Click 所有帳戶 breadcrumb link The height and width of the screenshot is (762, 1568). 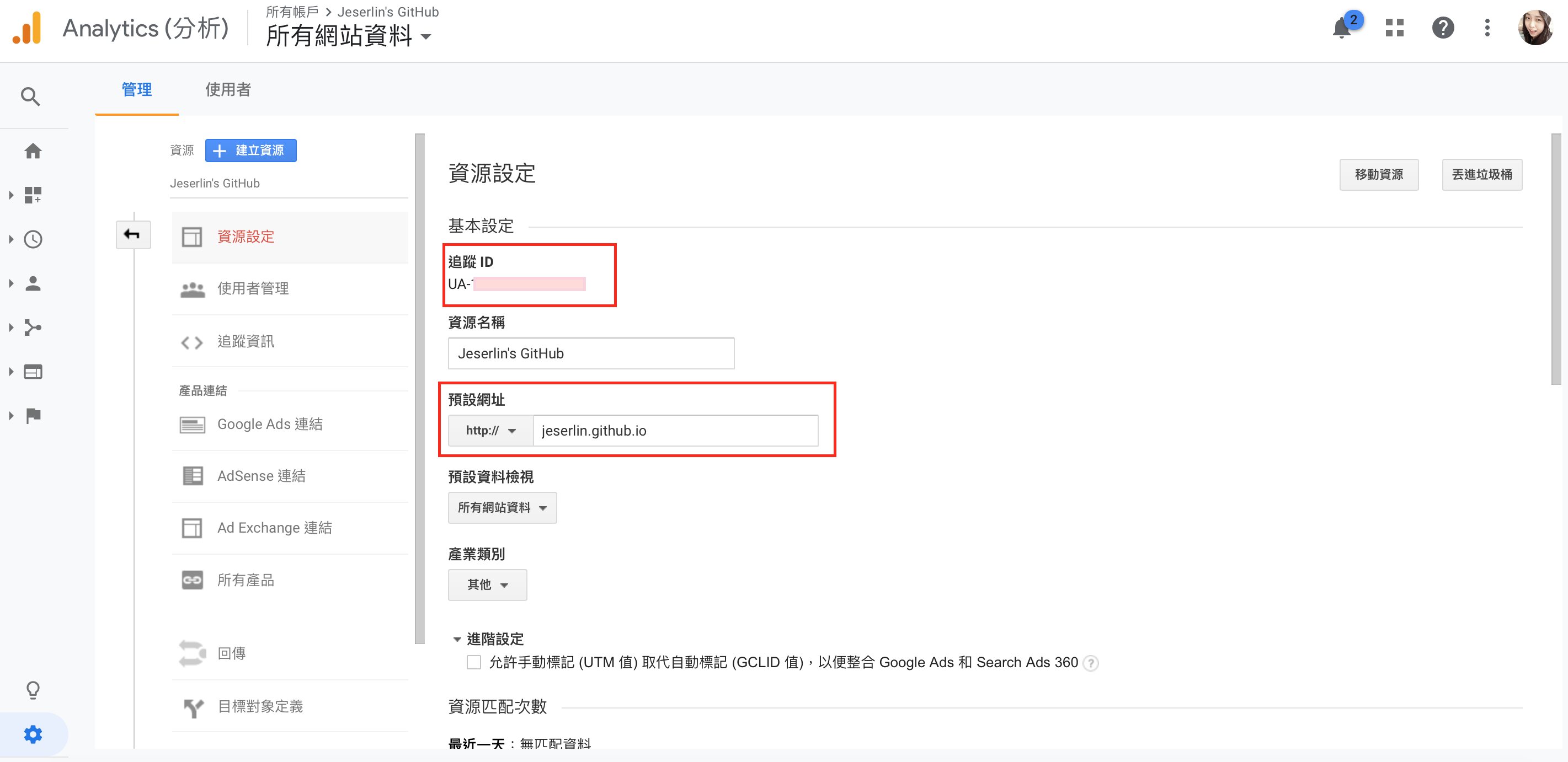click(292, 12)
